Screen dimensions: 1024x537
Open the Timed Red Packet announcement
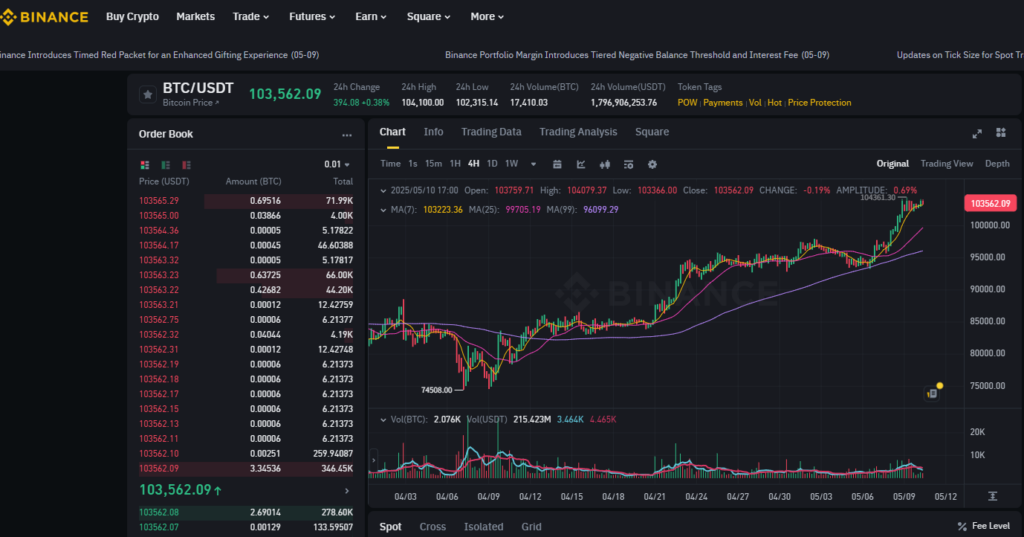point(159,55)
